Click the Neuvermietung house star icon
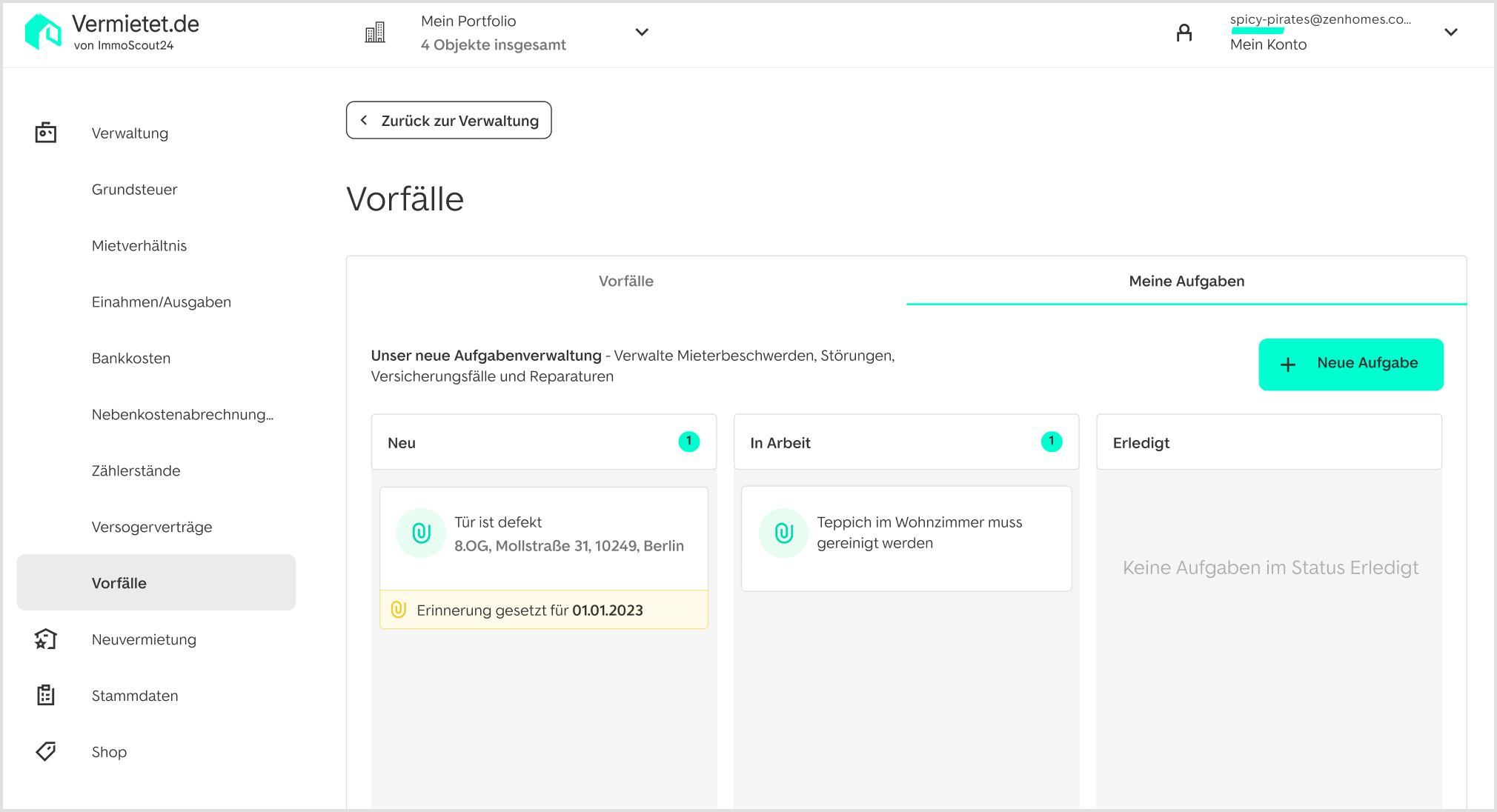1497x812 pixels. tap(46, 639)
